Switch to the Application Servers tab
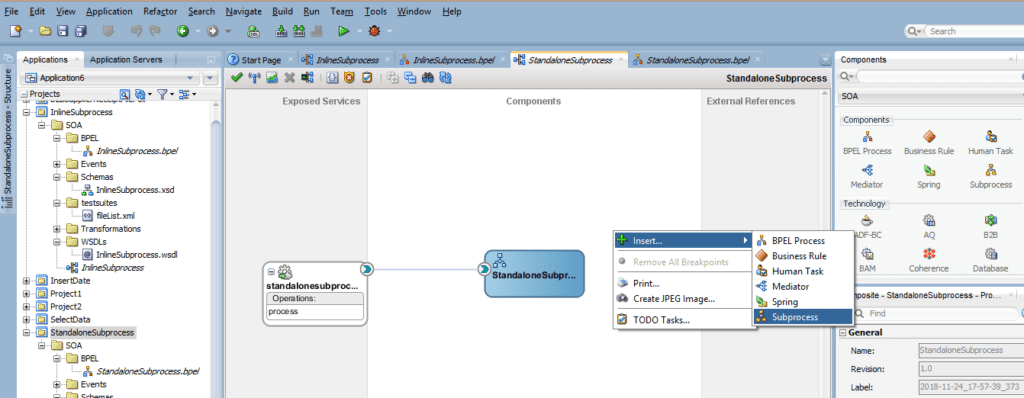 126,59
